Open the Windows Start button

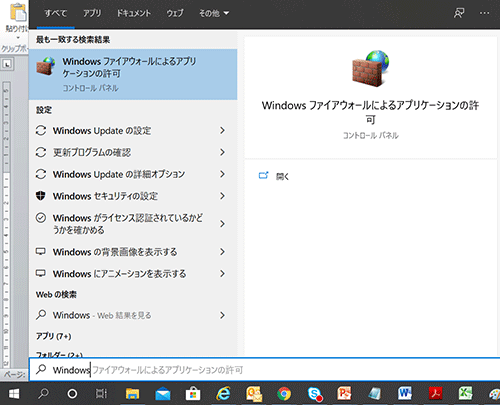(14, 394)
